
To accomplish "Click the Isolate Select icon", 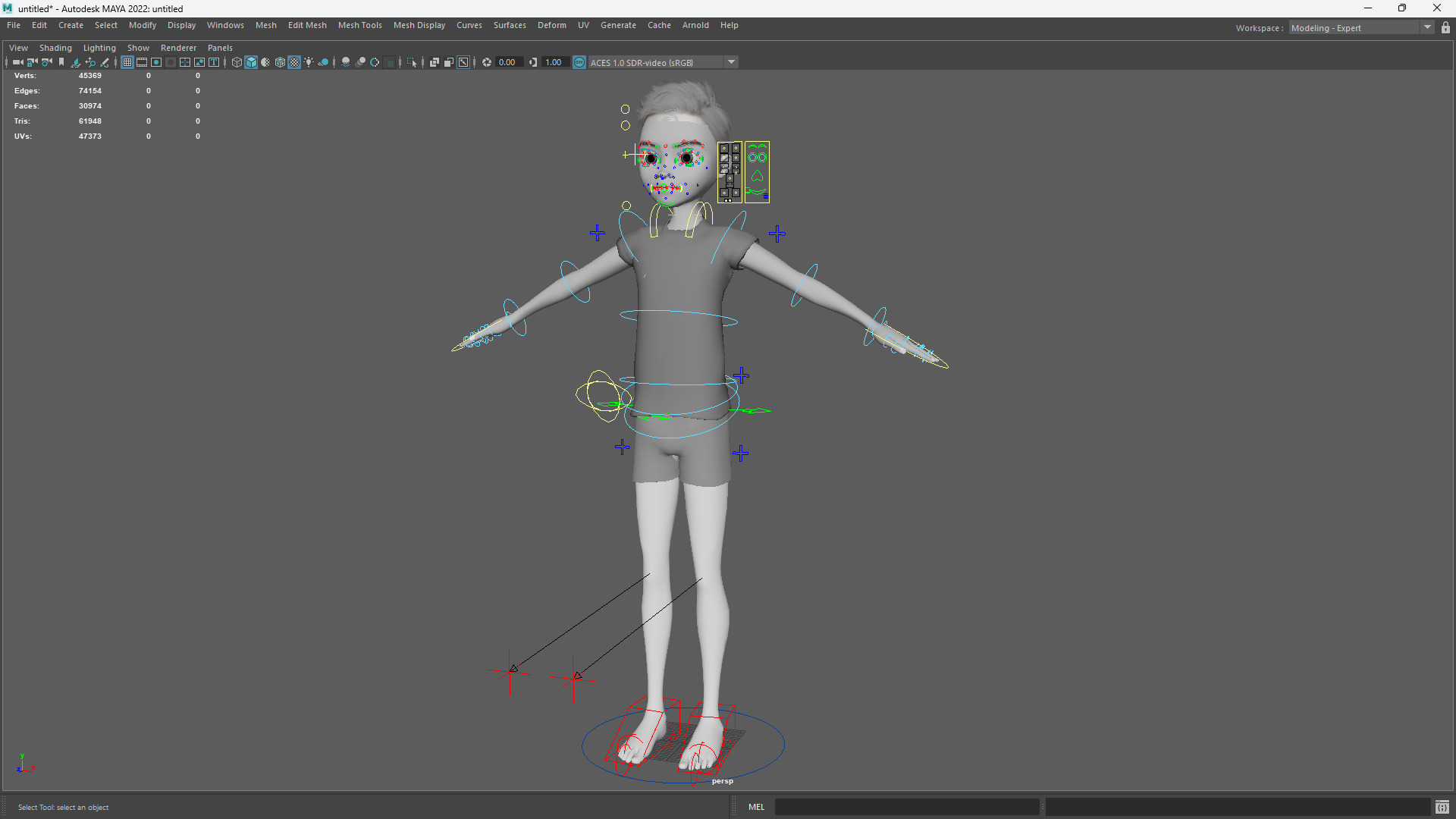I will pyautogui.click(x=412, y=62).
